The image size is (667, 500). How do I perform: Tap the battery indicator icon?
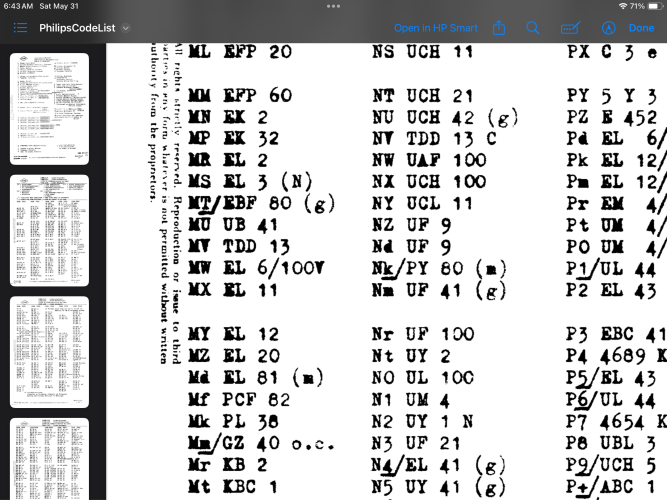pyautogui.click(x=654, y=6)
